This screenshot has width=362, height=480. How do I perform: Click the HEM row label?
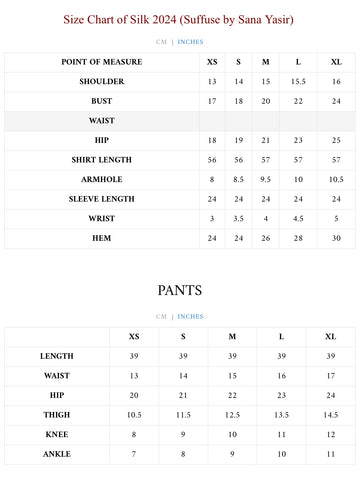click(102, 238)
